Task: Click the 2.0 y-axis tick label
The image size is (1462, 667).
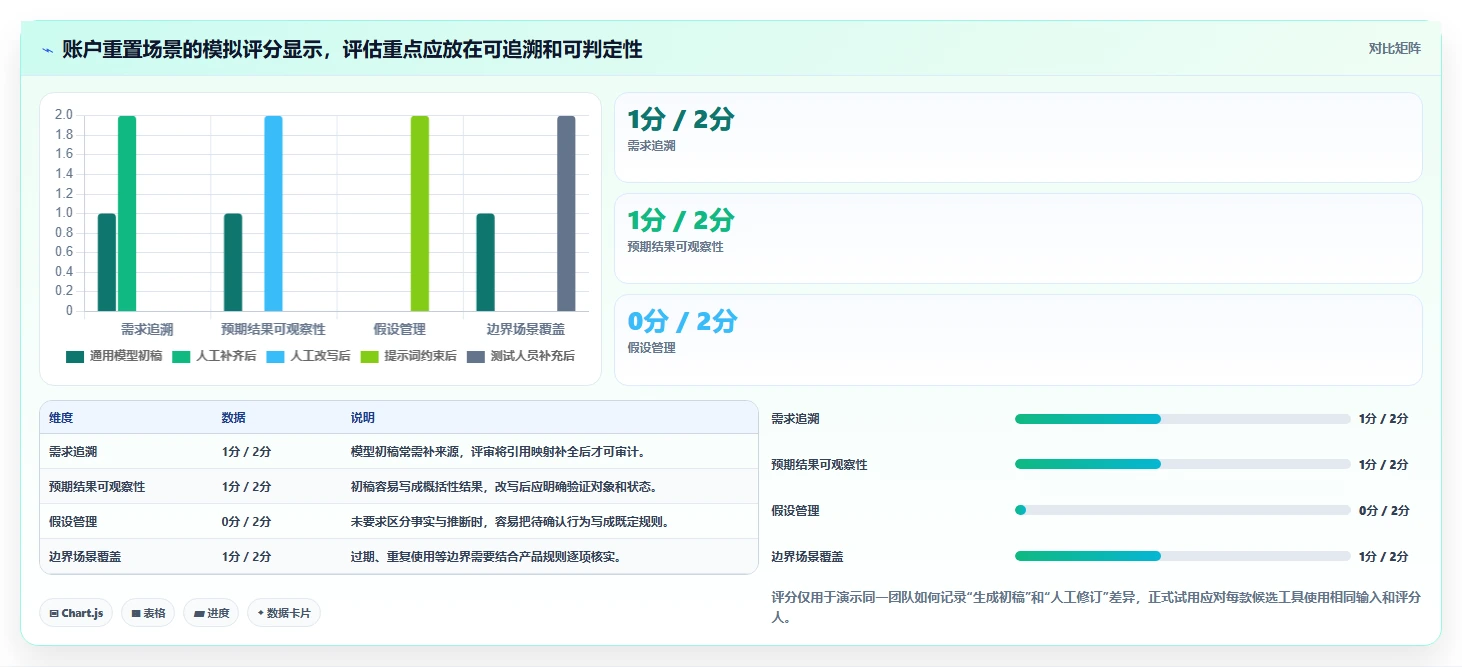Action: click(x=64, y=115)
